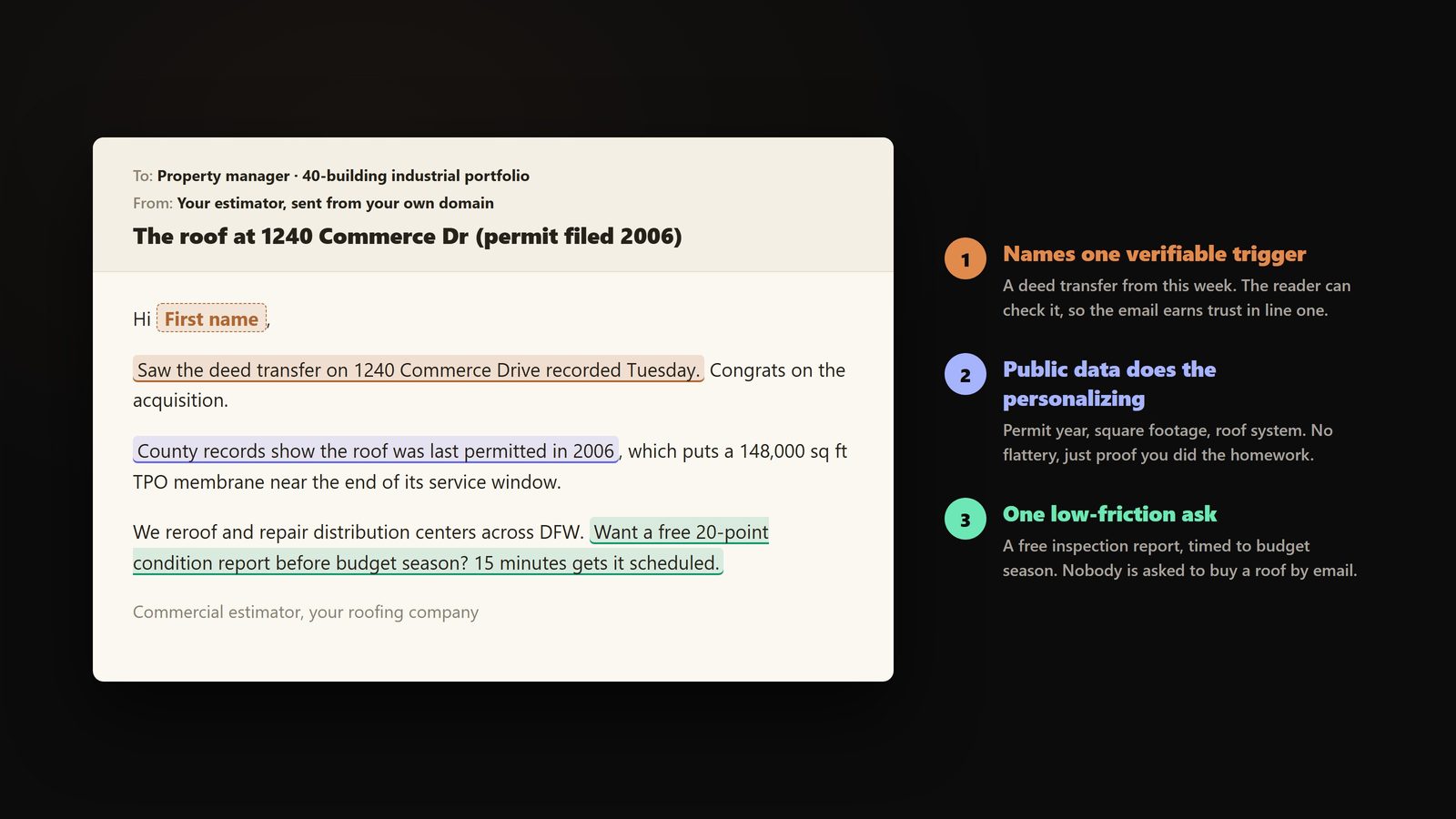Click the From: Your estimator sender line
The width and height of the screenshot is (1456, 819).
313,203
